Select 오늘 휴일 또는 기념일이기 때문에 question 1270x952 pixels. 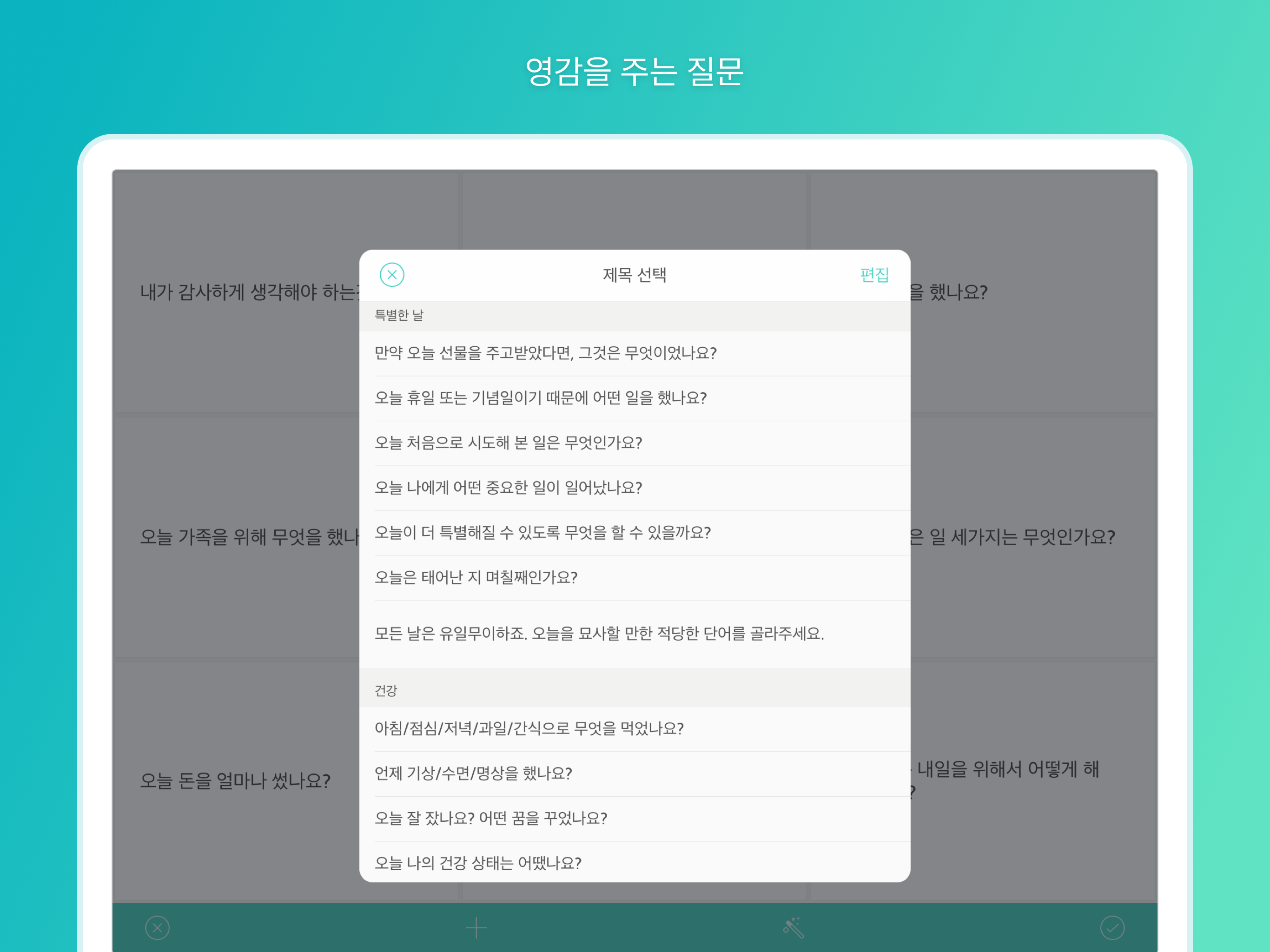click(540, 397)
